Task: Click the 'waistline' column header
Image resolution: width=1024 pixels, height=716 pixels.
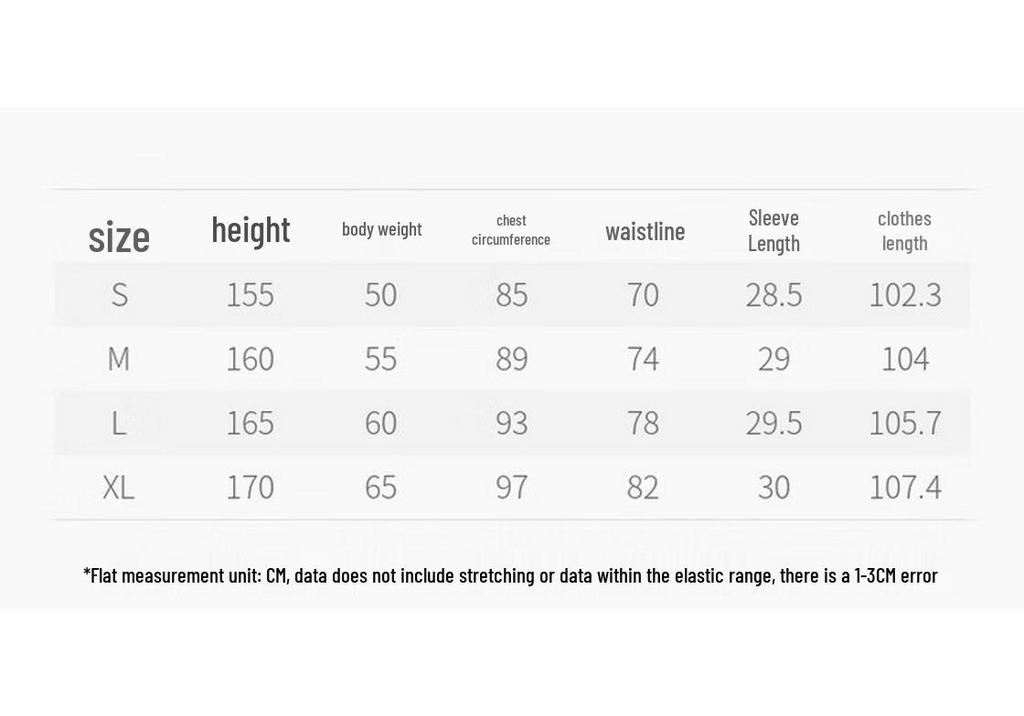Action: [x=645, y=231]
